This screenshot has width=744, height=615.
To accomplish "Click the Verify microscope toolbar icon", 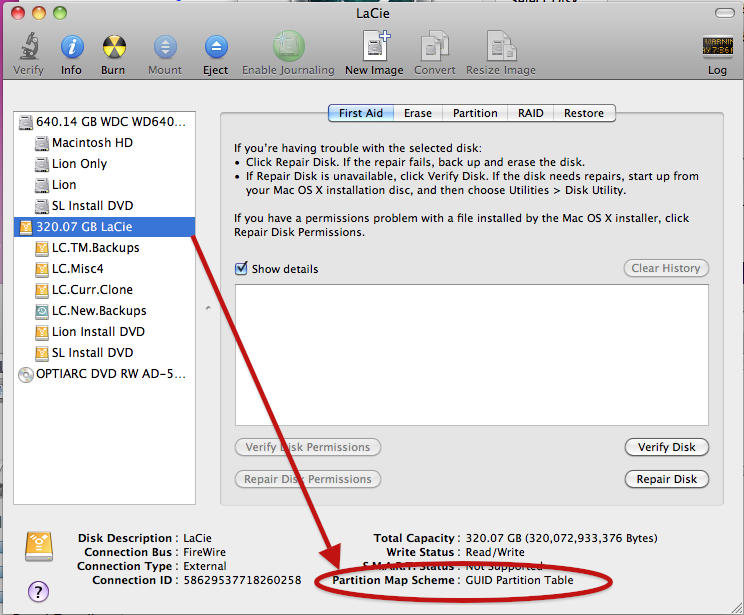I will 28,47.
